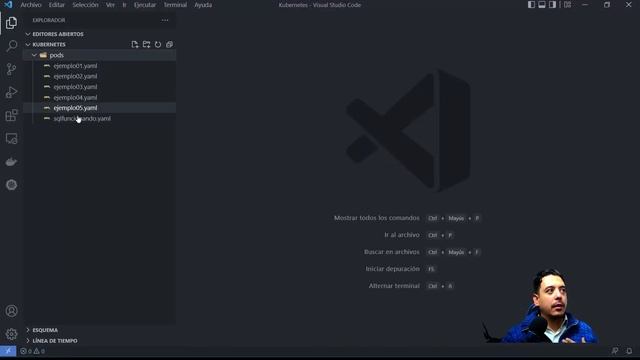Screen dimensions: 640x360
Task: Open sqlfuncionando.yaml file
Action: pyautogui.click(x=100, y=118)
